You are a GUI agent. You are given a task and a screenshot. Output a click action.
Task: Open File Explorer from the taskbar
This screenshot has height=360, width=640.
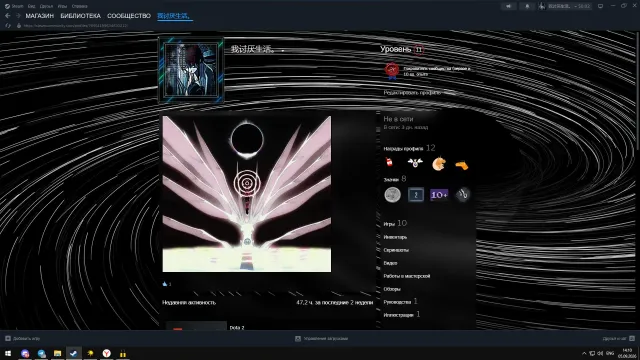click(58, 353)
